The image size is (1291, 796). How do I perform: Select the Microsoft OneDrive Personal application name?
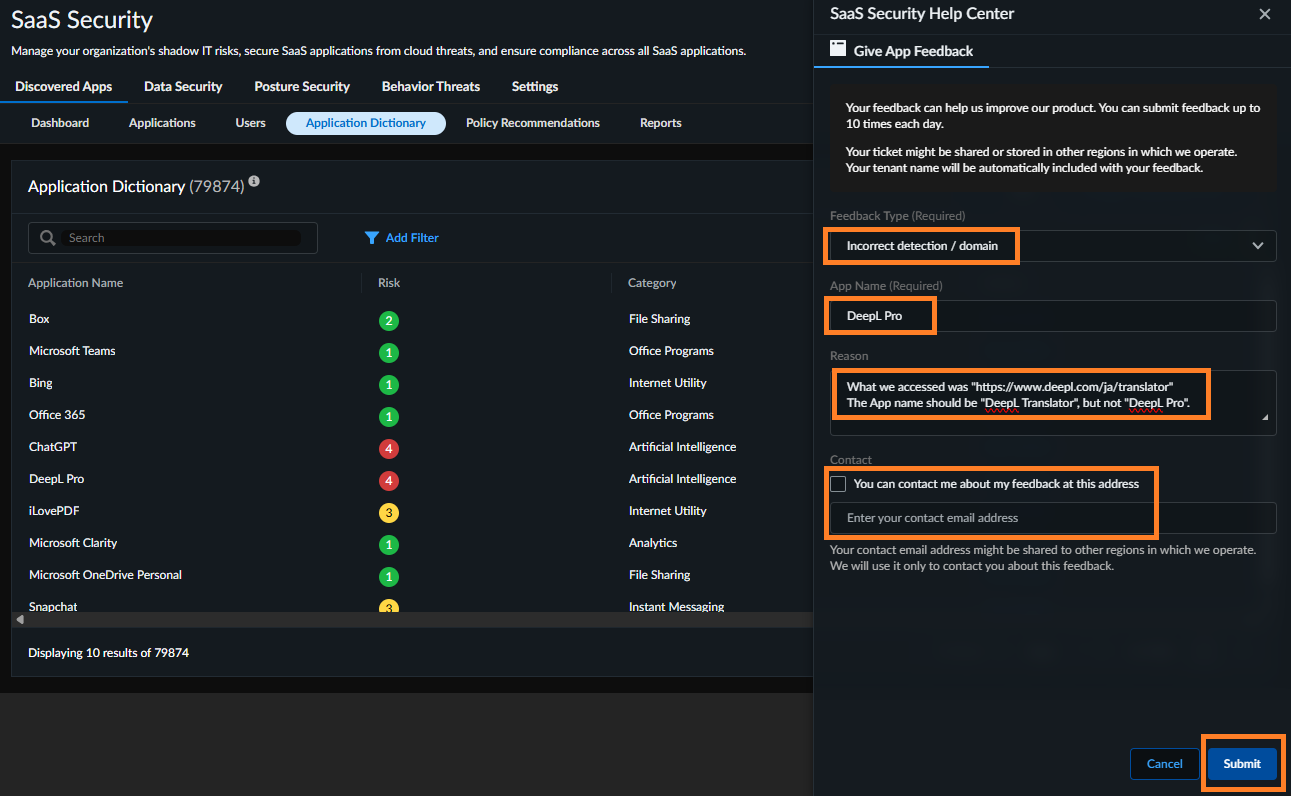click(105, 575)
